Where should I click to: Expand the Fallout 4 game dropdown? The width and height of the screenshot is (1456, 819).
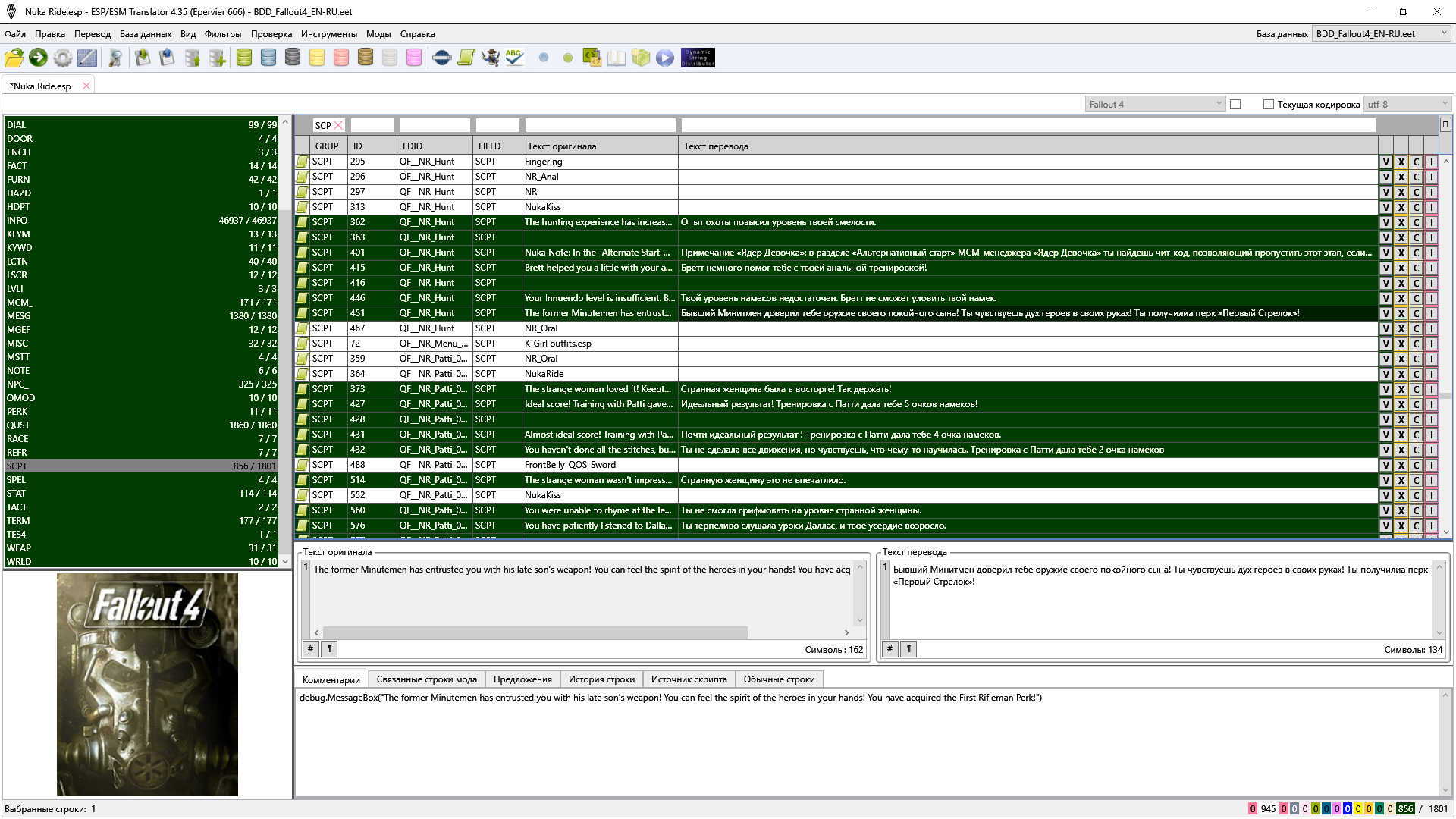pos(1155,105)
